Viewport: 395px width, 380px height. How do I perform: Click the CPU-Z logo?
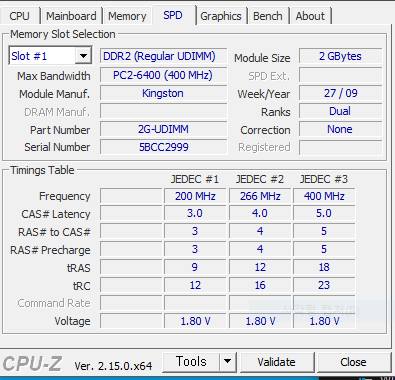coord(32,364)
